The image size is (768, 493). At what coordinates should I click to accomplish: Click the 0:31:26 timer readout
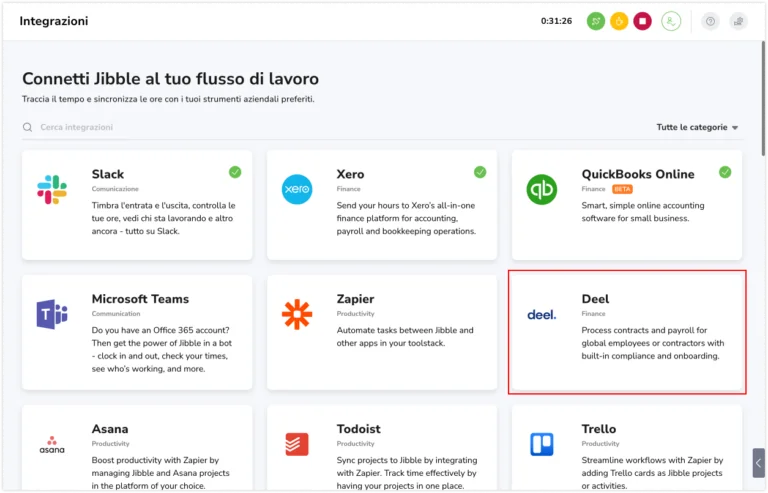(x=556, y=21)
